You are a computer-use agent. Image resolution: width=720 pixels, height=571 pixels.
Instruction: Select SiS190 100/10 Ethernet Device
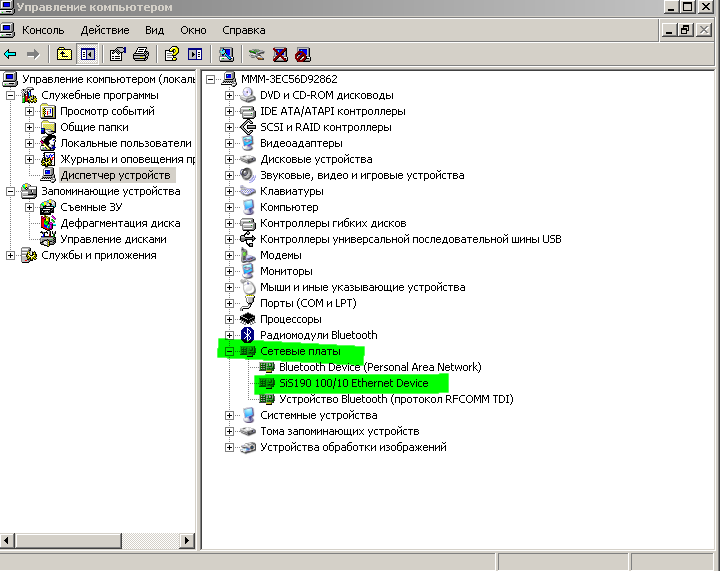click(353, 383)
